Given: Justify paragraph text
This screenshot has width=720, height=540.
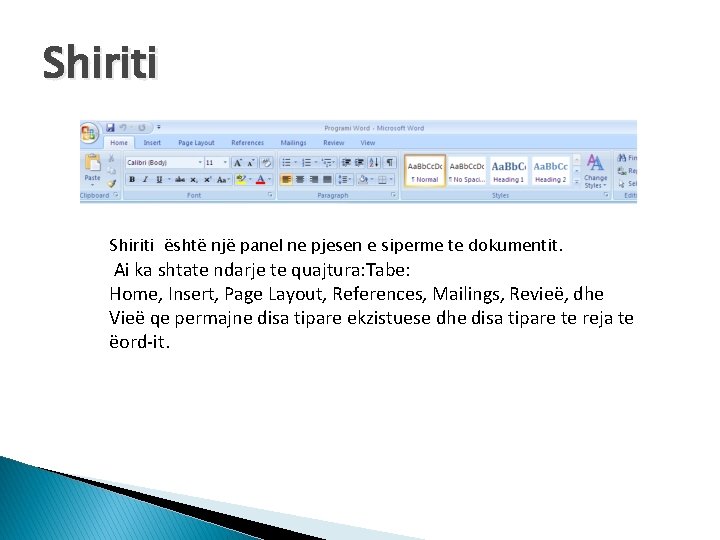Looking at the screenshot, I should pos(327,180).
